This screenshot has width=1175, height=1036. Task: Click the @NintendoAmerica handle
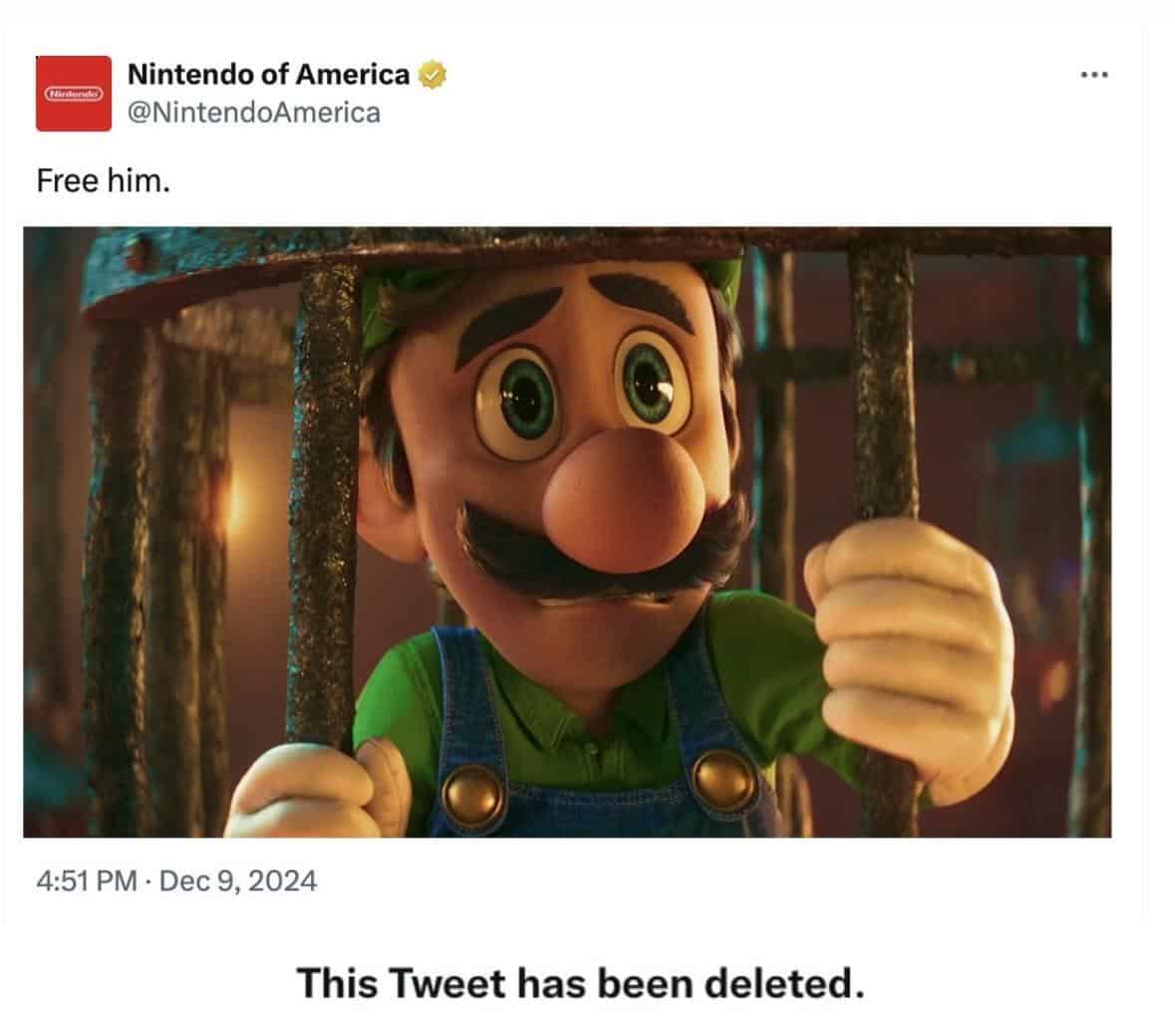[x=254, y=113]
